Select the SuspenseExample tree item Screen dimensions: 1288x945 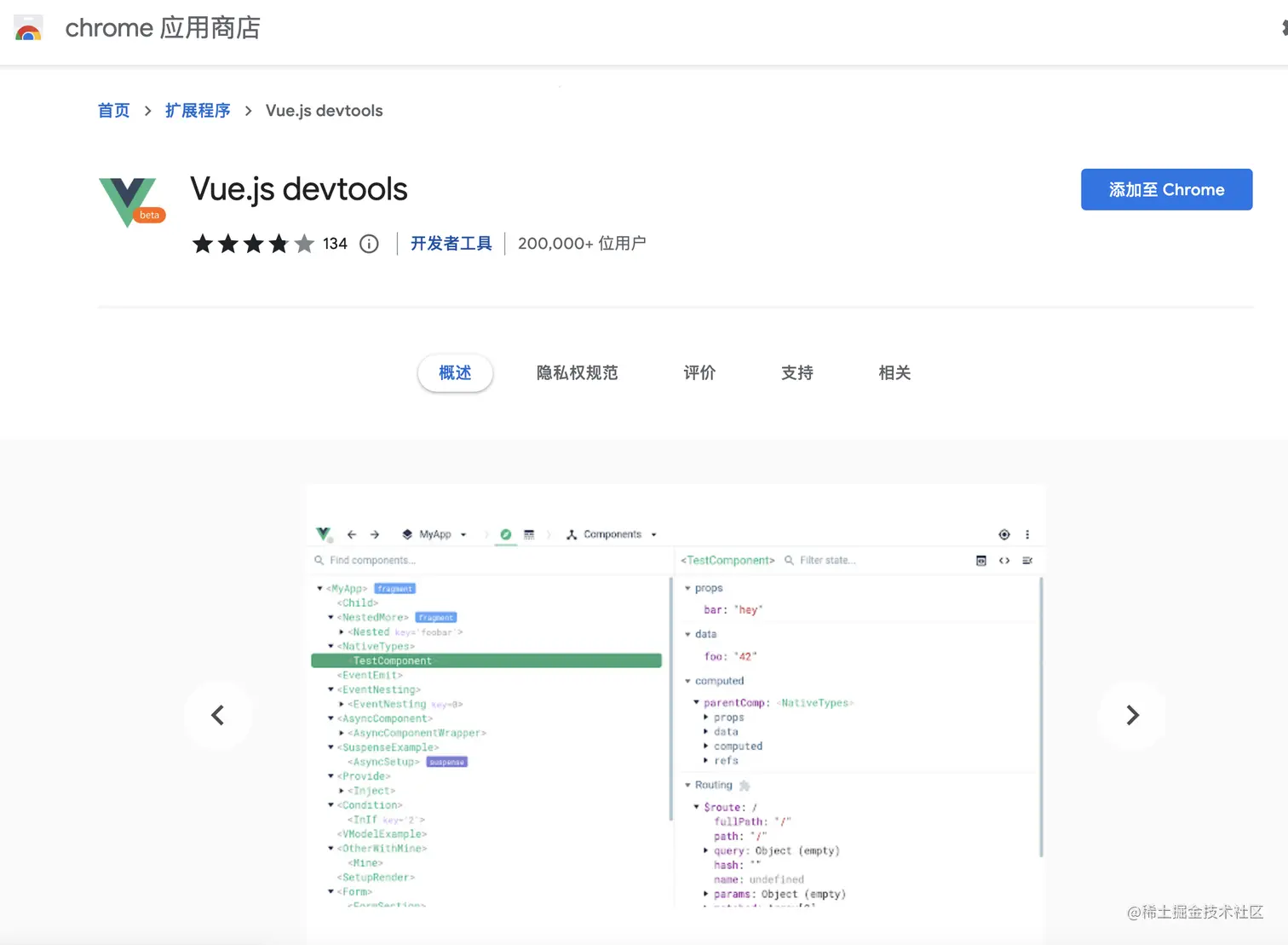pos(388,747)
